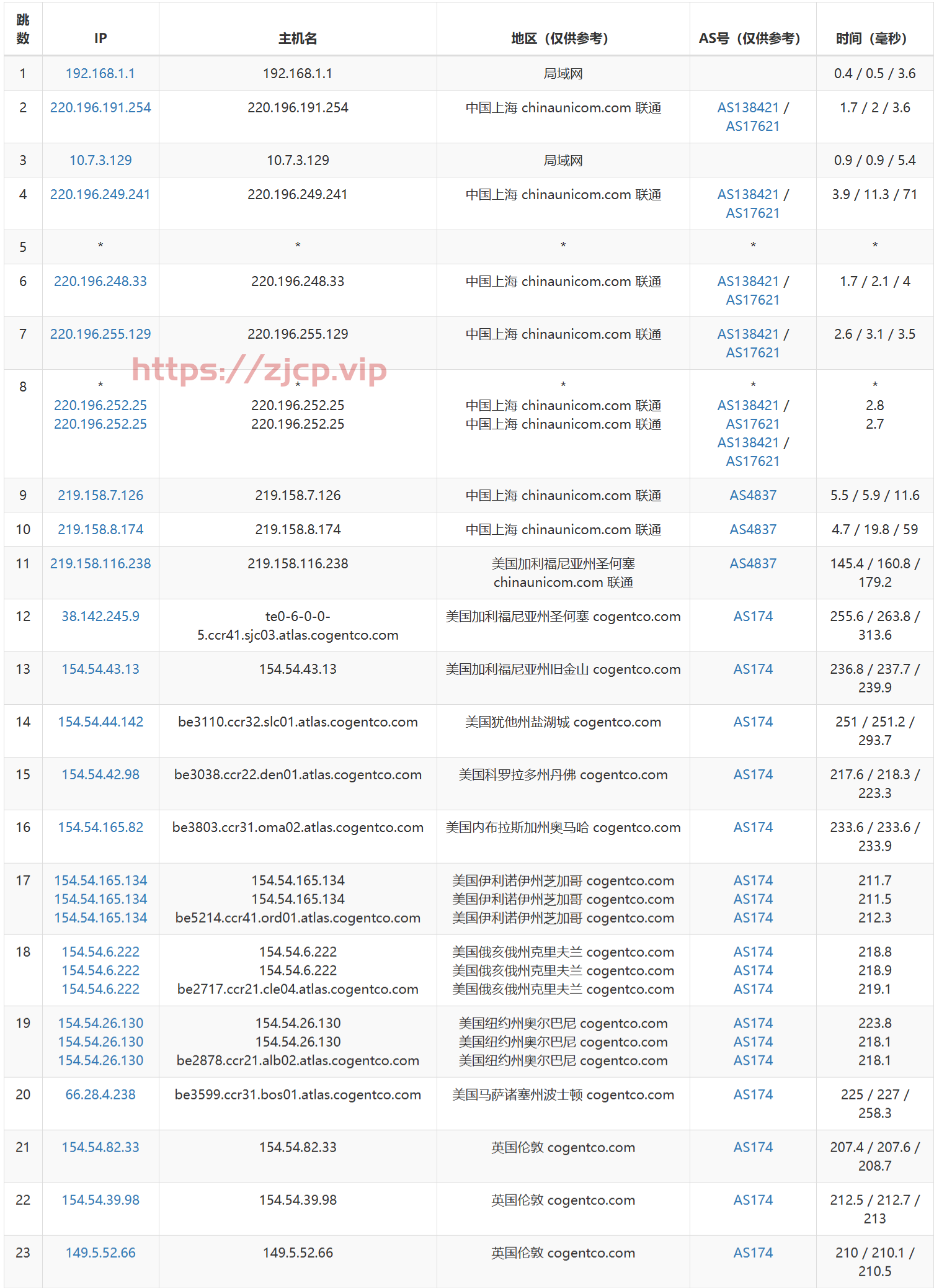This screenshot has width=934, height=1288.
Task: Select hostname be3803.ccr31.oma02.atlas.cogentco.com
Action: 298,827
